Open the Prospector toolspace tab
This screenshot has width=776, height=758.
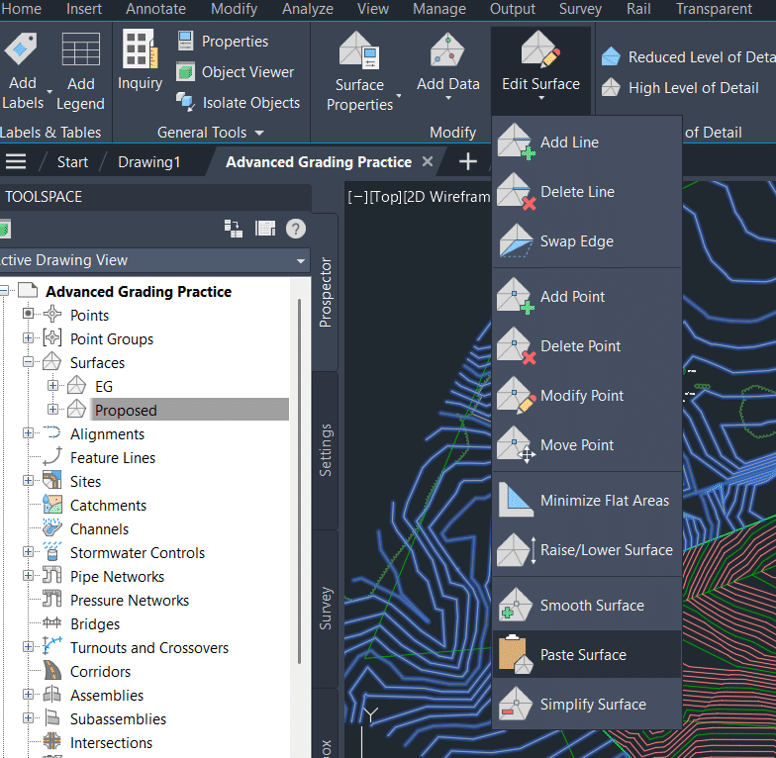325,292
